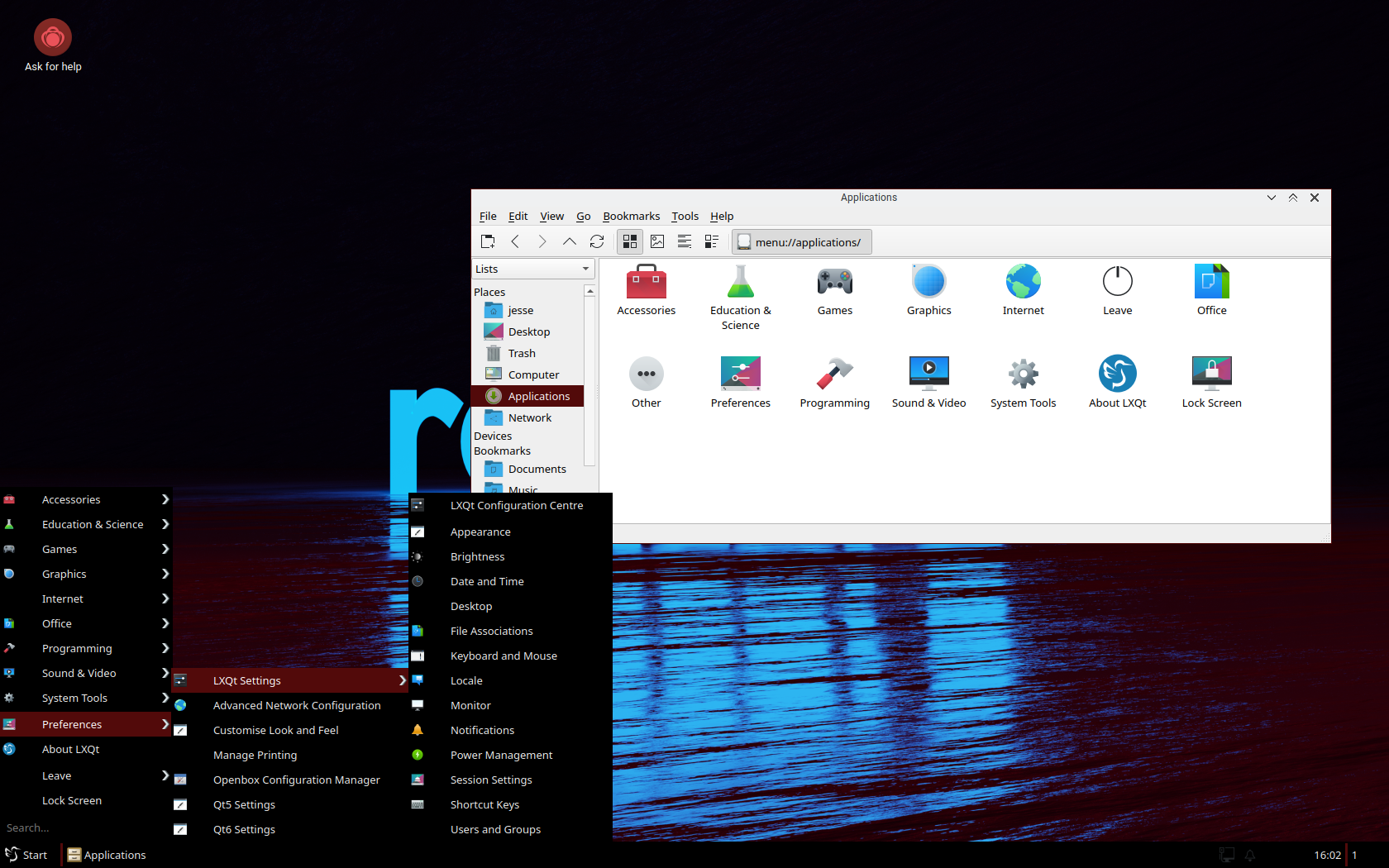
Task: Open the Graphics category icon
Action: tap(929, 282)
